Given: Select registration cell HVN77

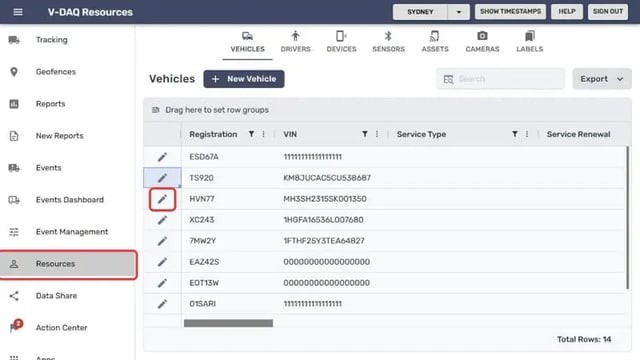Looking at the screenshot, I should click(x=202, y=199).
